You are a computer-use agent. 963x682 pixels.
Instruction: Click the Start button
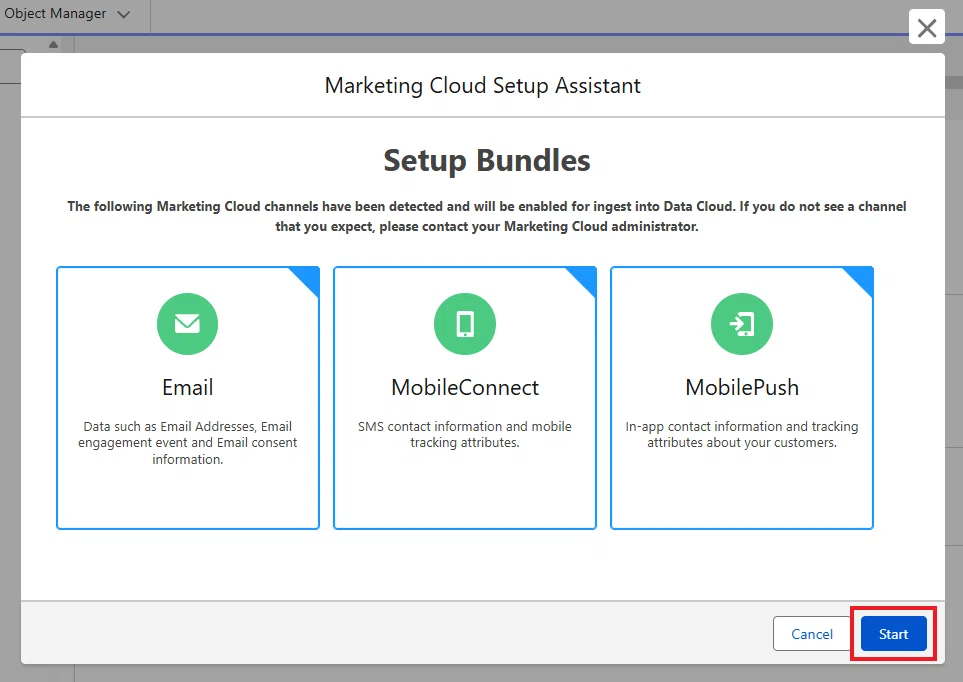[893, 633]
